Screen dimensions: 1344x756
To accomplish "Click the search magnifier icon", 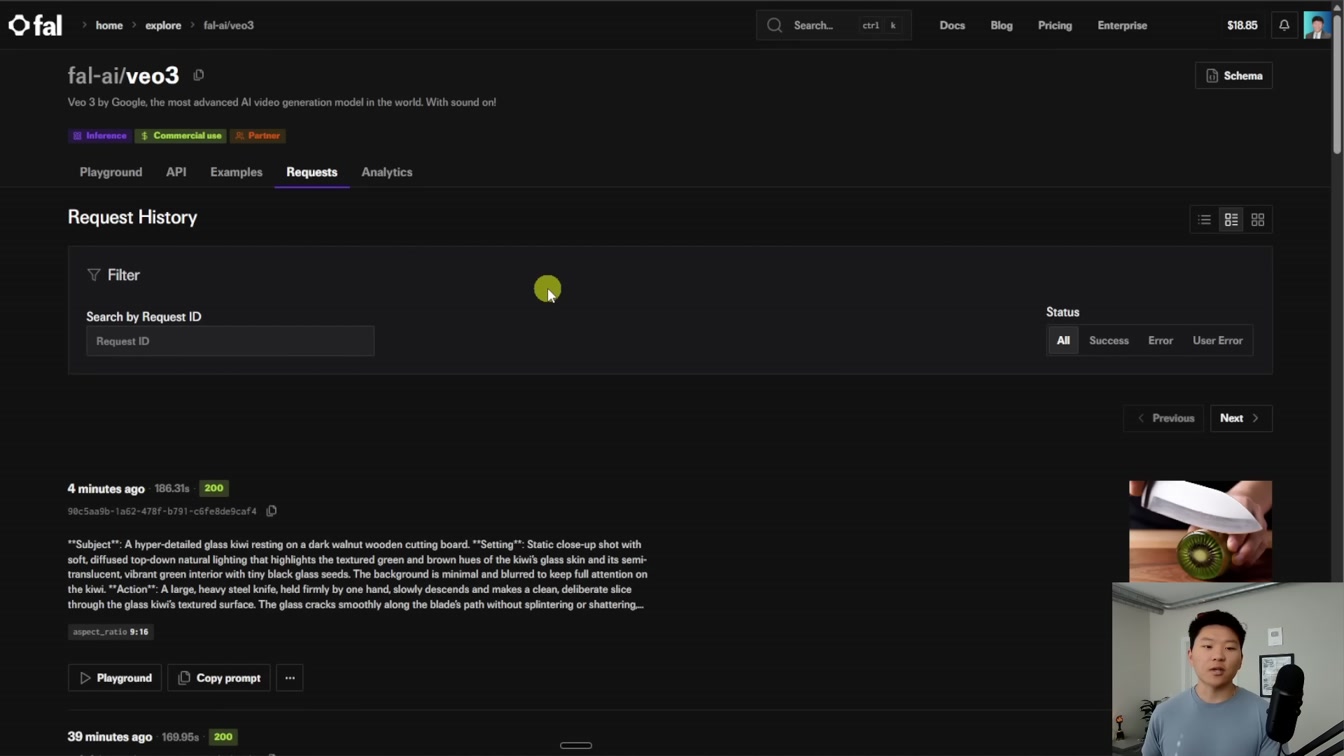I will 775,25.
